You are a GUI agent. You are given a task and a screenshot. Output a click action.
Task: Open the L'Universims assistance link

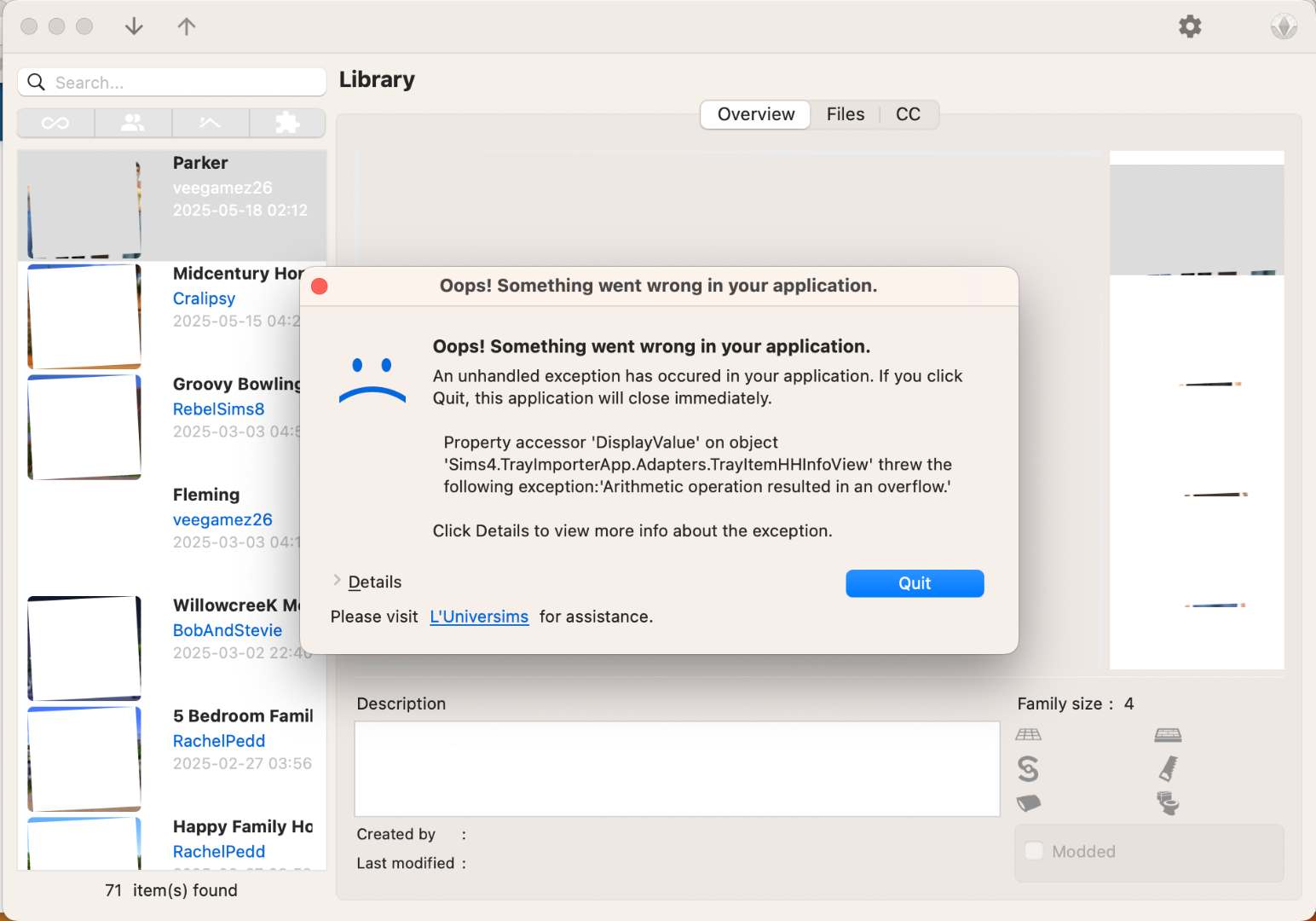479,617
